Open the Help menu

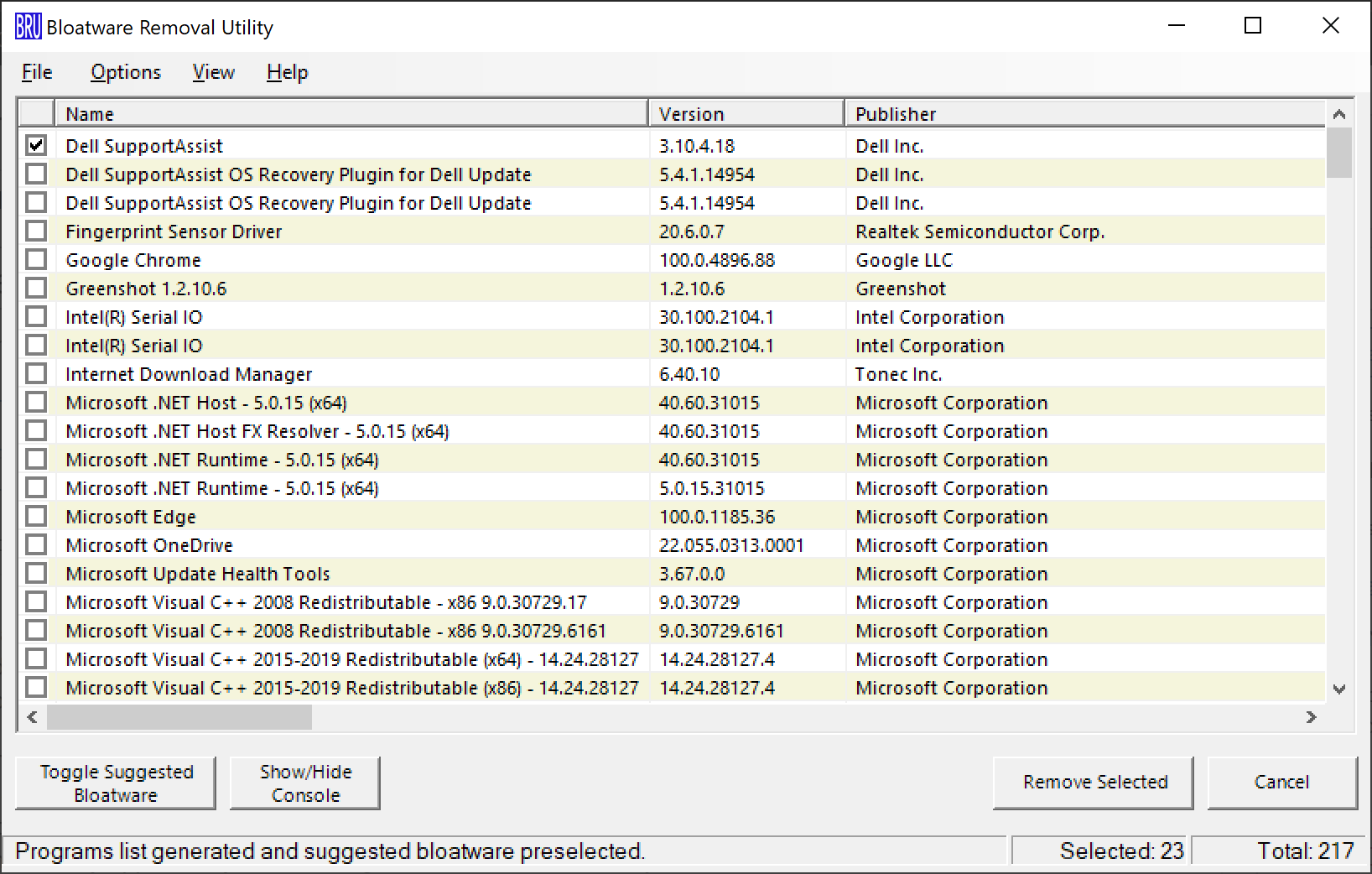point(287,72)
